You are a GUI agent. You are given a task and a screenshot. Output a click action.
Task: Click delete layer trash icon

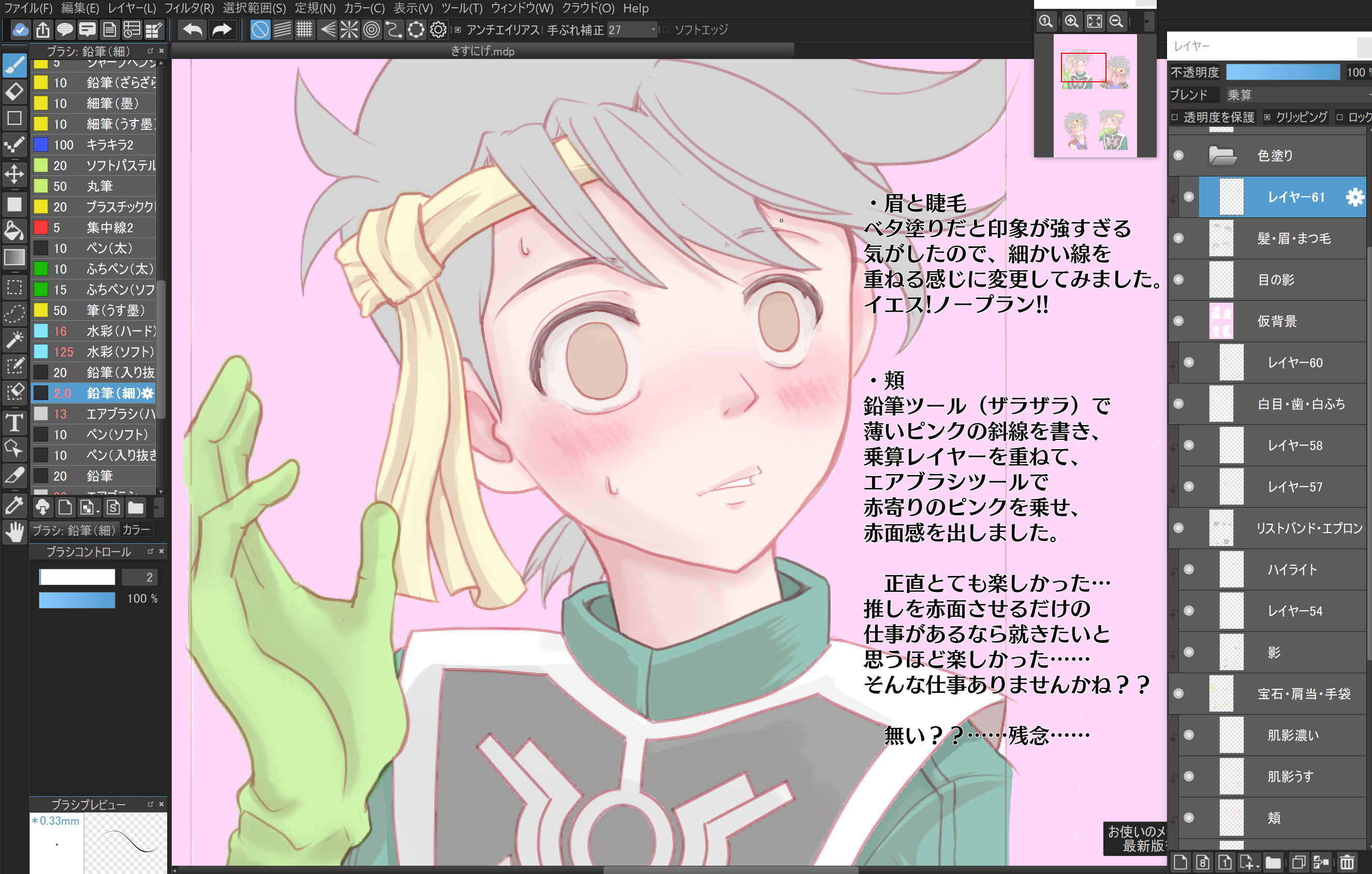1347,862
